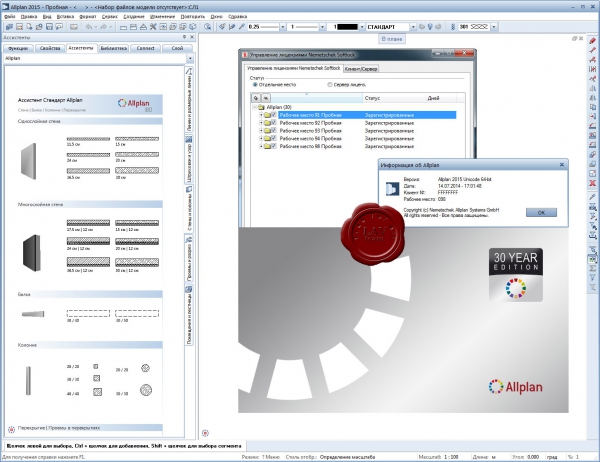This screenshot has width=600, height=462.
Task: Switch to the Функции tab
Action: point(18,48)
